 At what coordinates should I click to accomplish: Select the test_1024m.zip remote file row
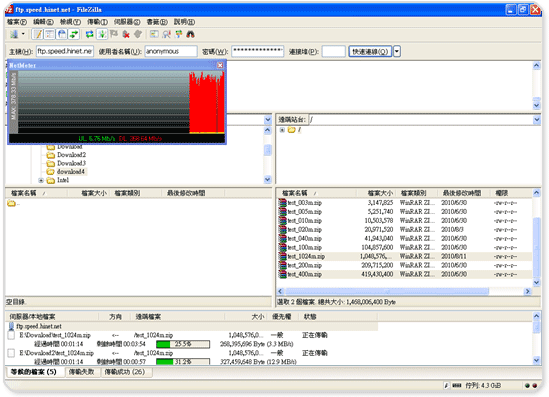pyautogui.click(x=405, y=257)
